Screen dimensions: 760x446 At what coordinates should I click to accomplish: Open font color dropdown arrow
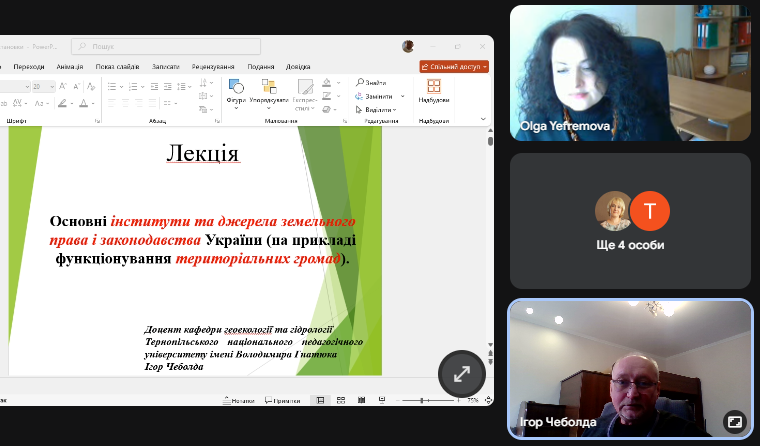(93, 103)
